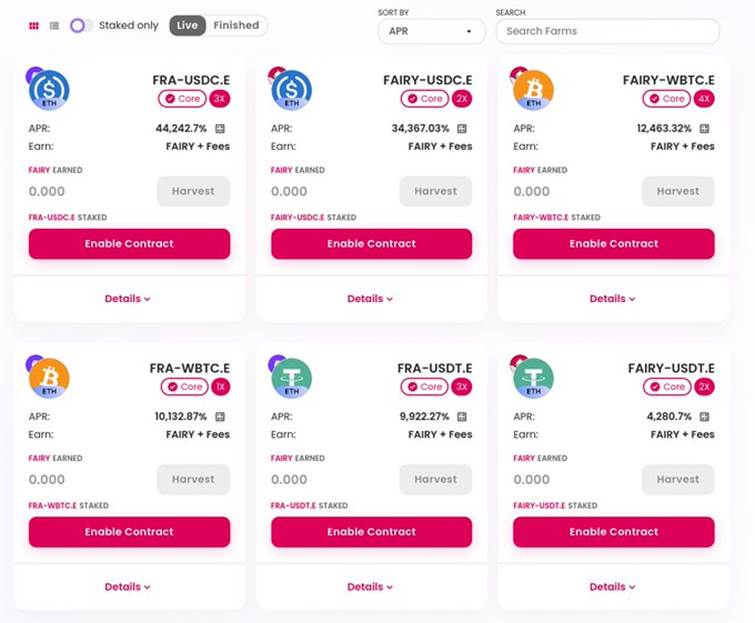755x623 pixels.
Task: Expand Details for FRA-USDC.E farm
Action: (128, 299)
